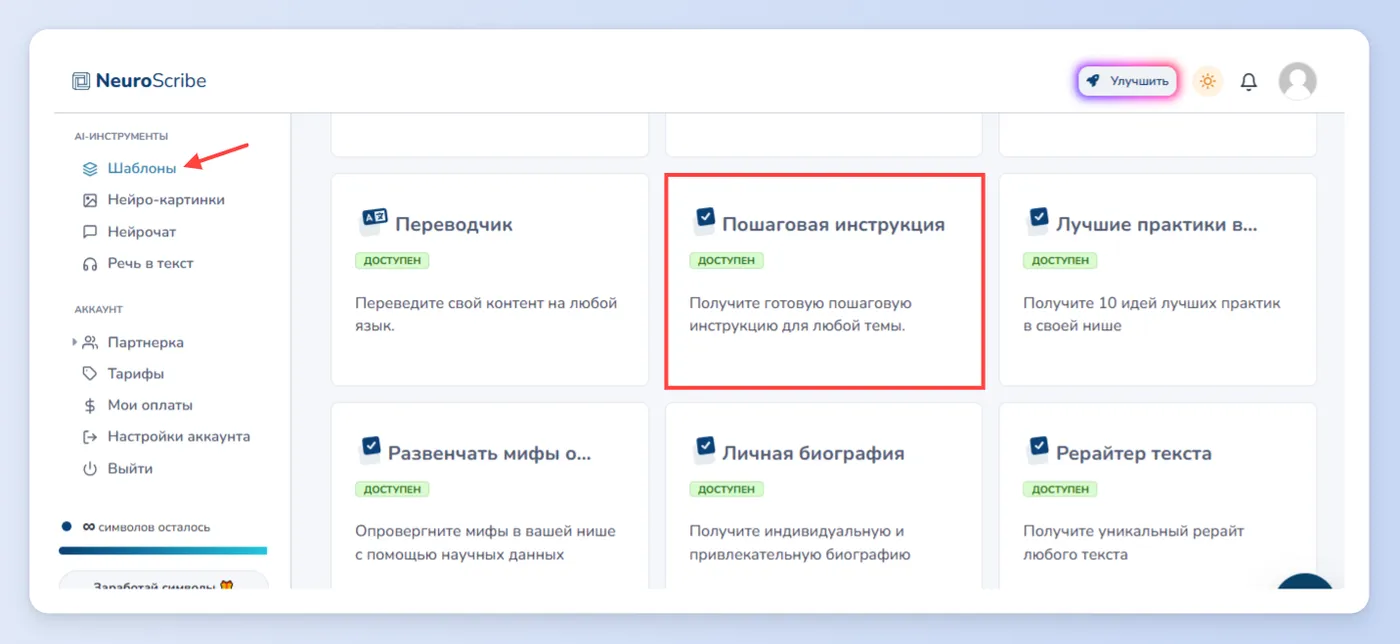
Task: Click the Настройки аккаунта arrow icon
Action: point(90,437)
